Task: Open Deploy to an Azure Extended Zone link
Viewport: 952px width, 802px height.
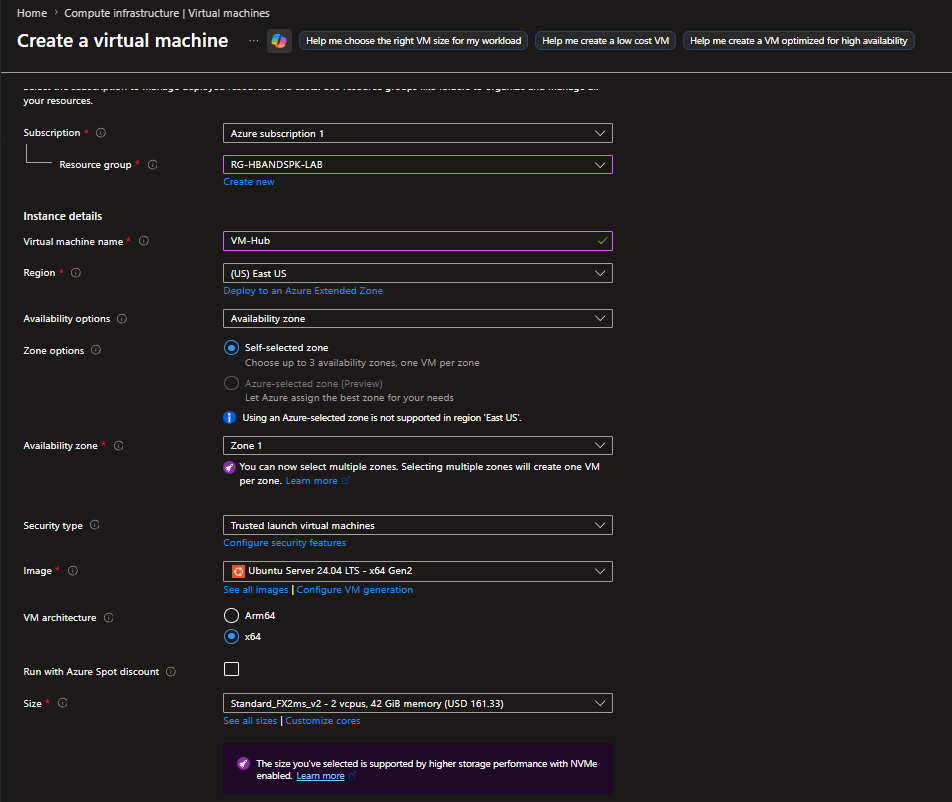Action: (x=303, y=291)
